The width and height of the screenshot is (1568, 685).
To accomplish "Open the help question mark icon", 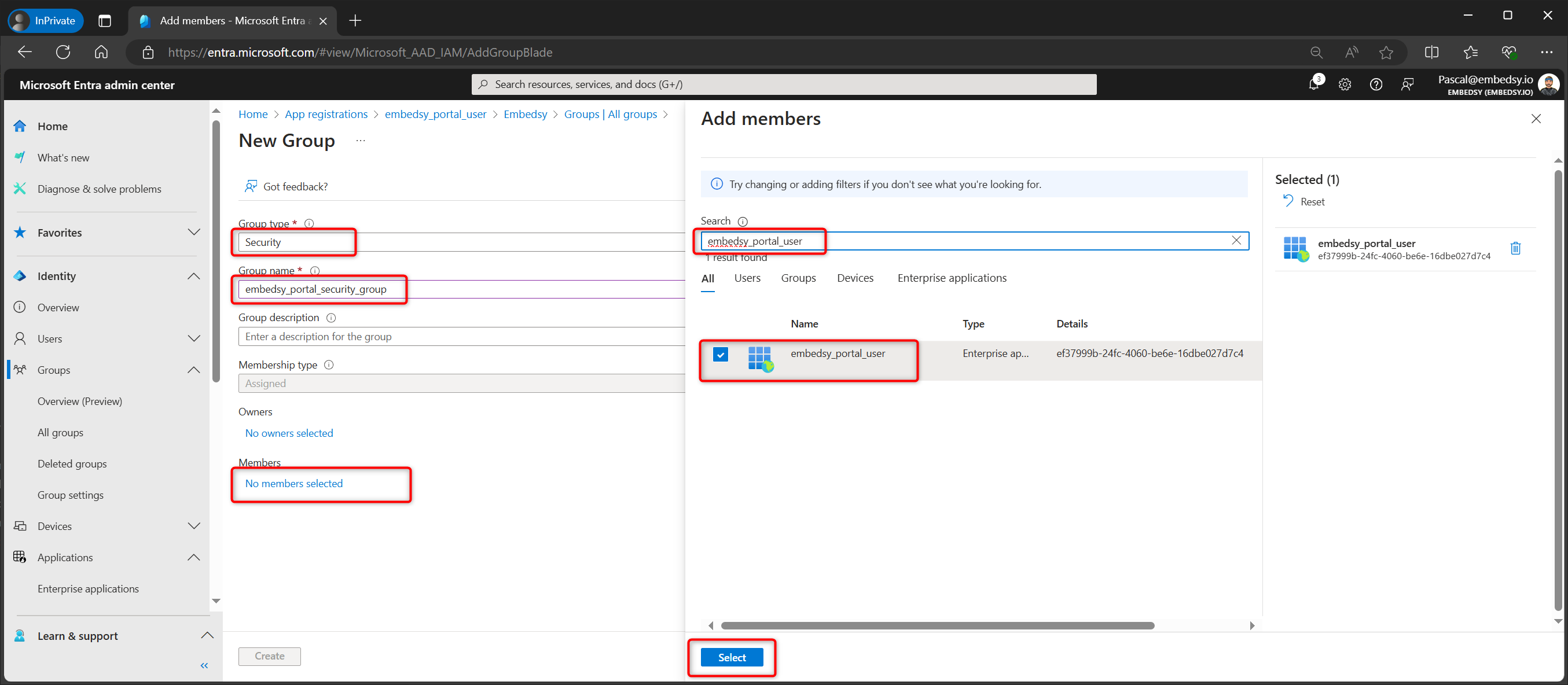I will 1376,84.
